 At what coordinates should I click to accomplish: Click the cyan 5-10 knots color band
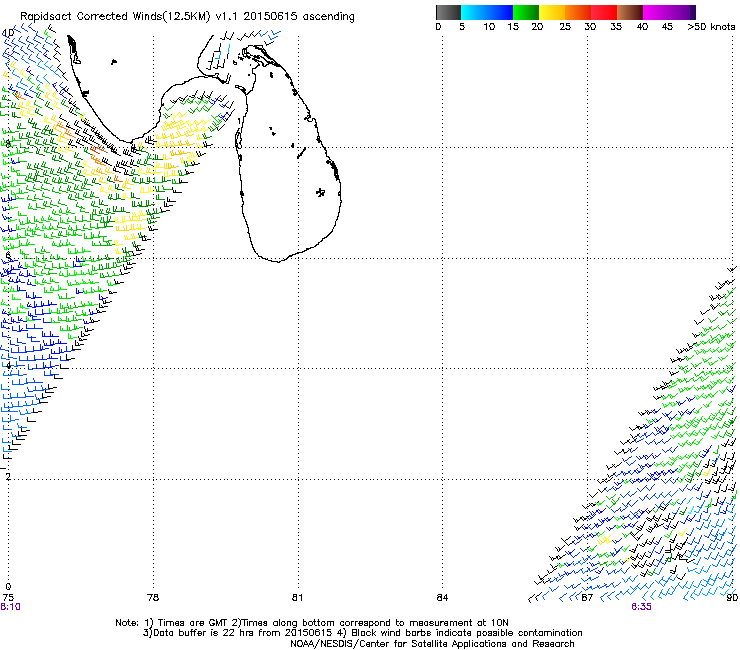474,12
